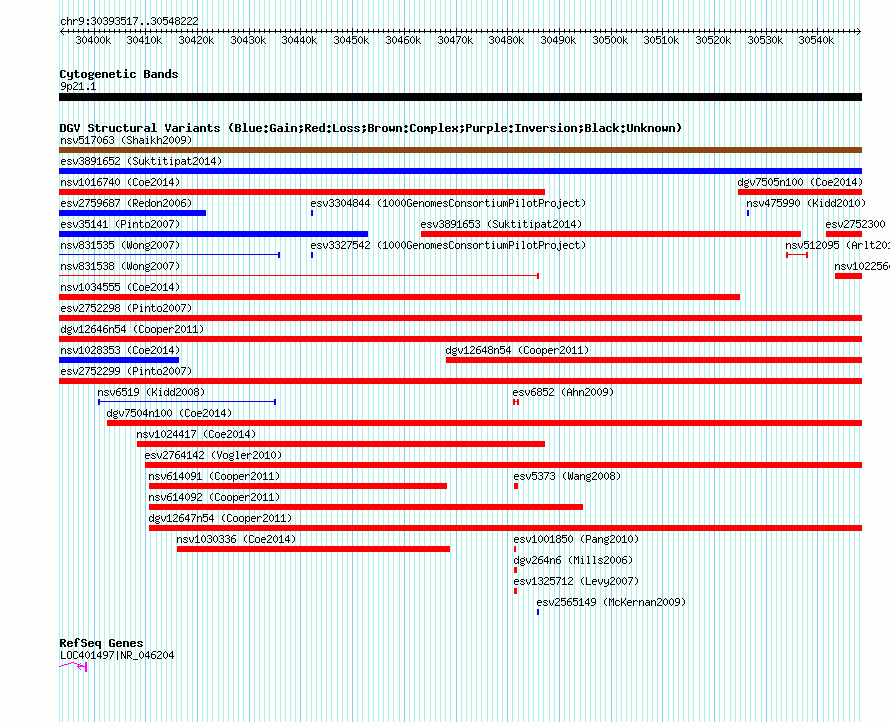Select dgv264n6 (Mills2006) label

click(573, 560)
